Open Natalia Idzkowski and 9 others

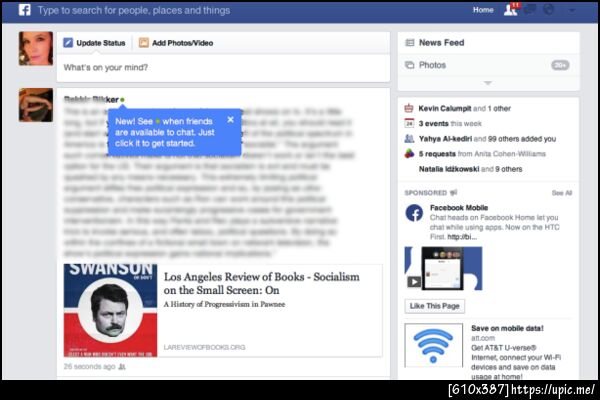(x=470, y=169)
